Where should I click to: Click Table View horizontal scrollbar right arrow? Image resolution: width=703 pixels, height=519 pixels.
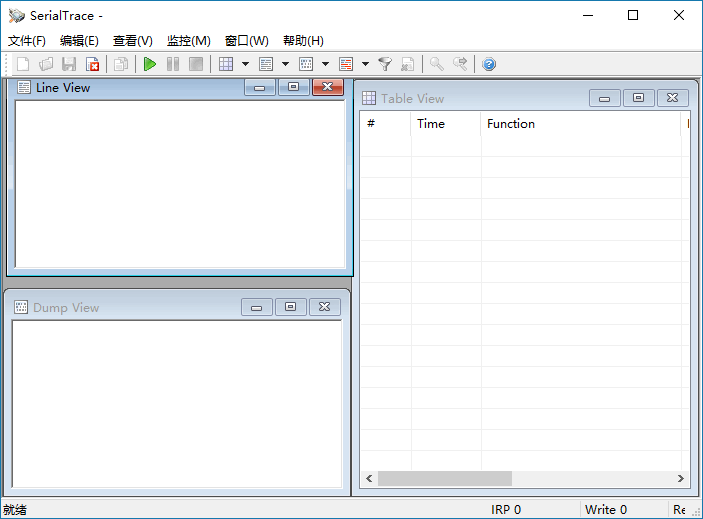(681, 479)
